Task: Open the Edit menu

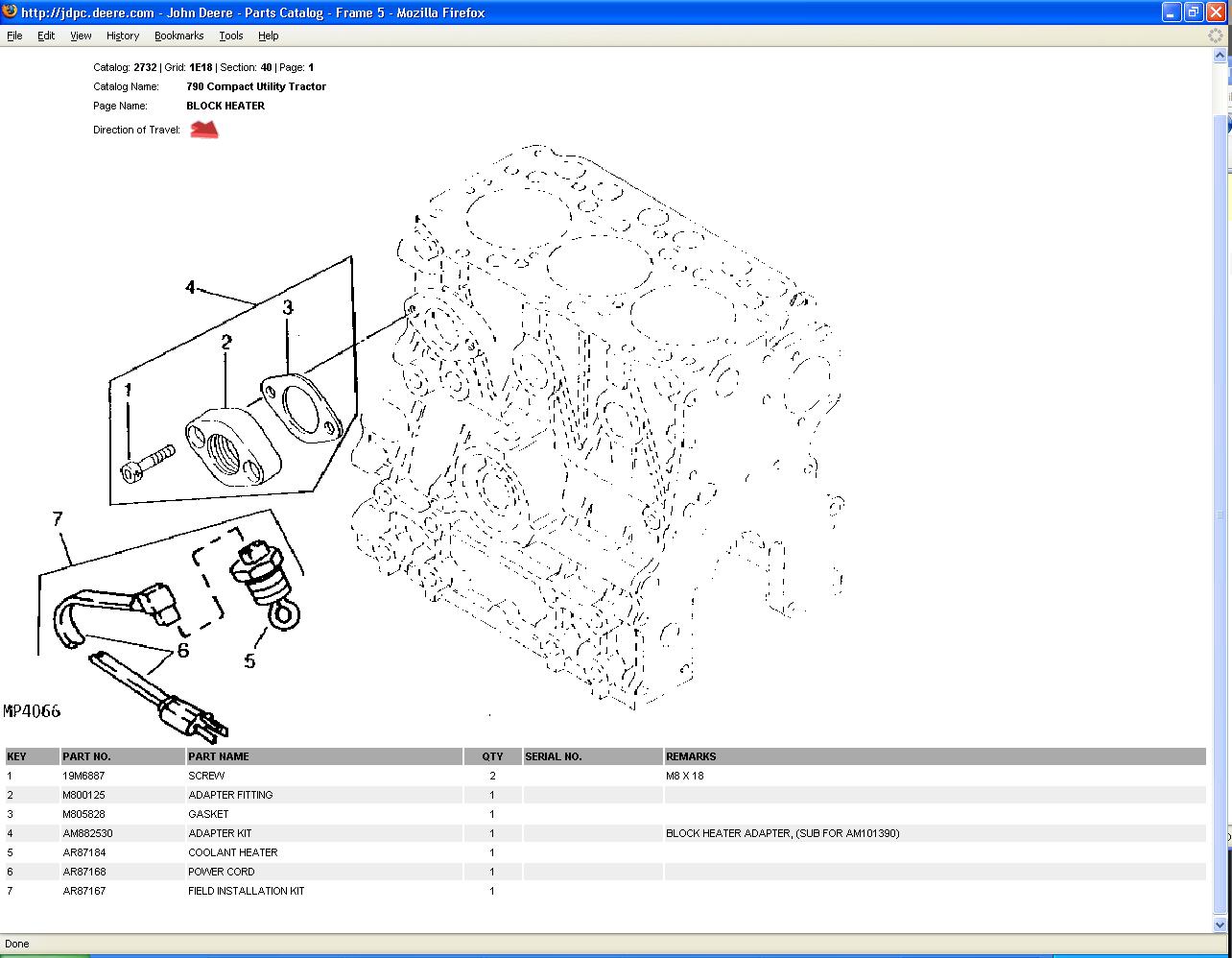Action: [x=46, y=36]
